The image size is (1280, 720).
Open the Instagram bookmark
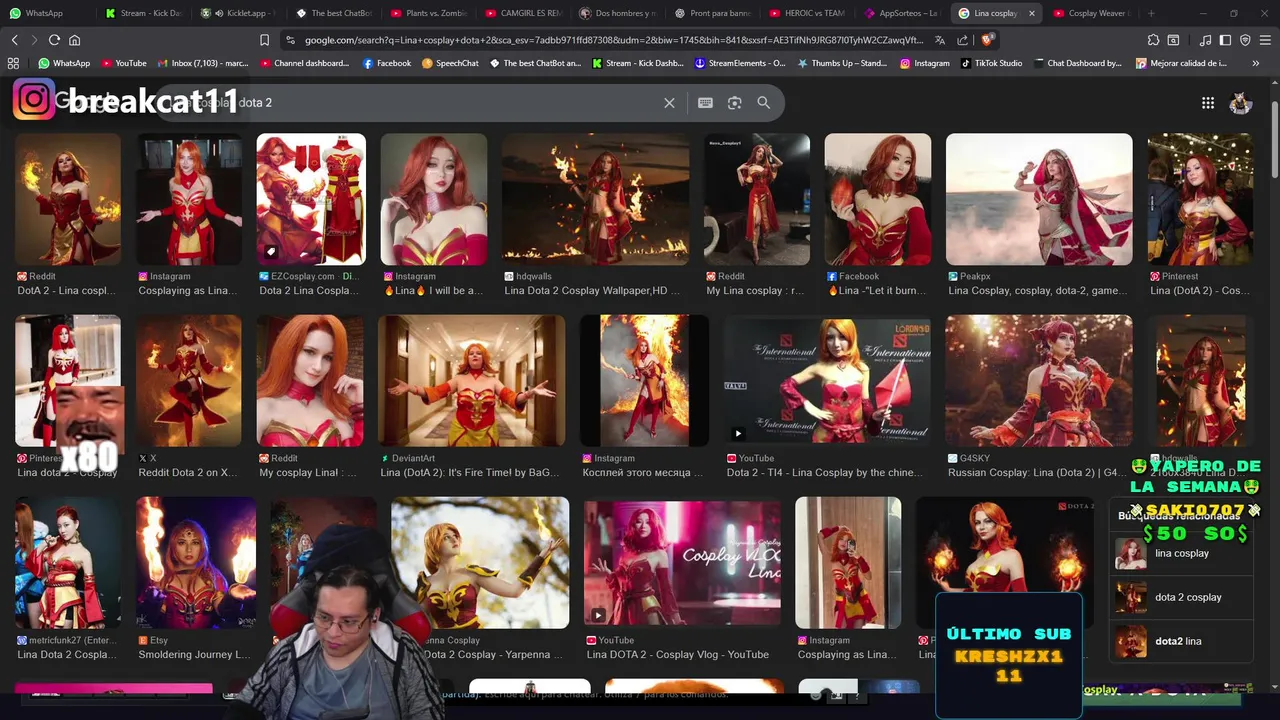coord(925,63)
